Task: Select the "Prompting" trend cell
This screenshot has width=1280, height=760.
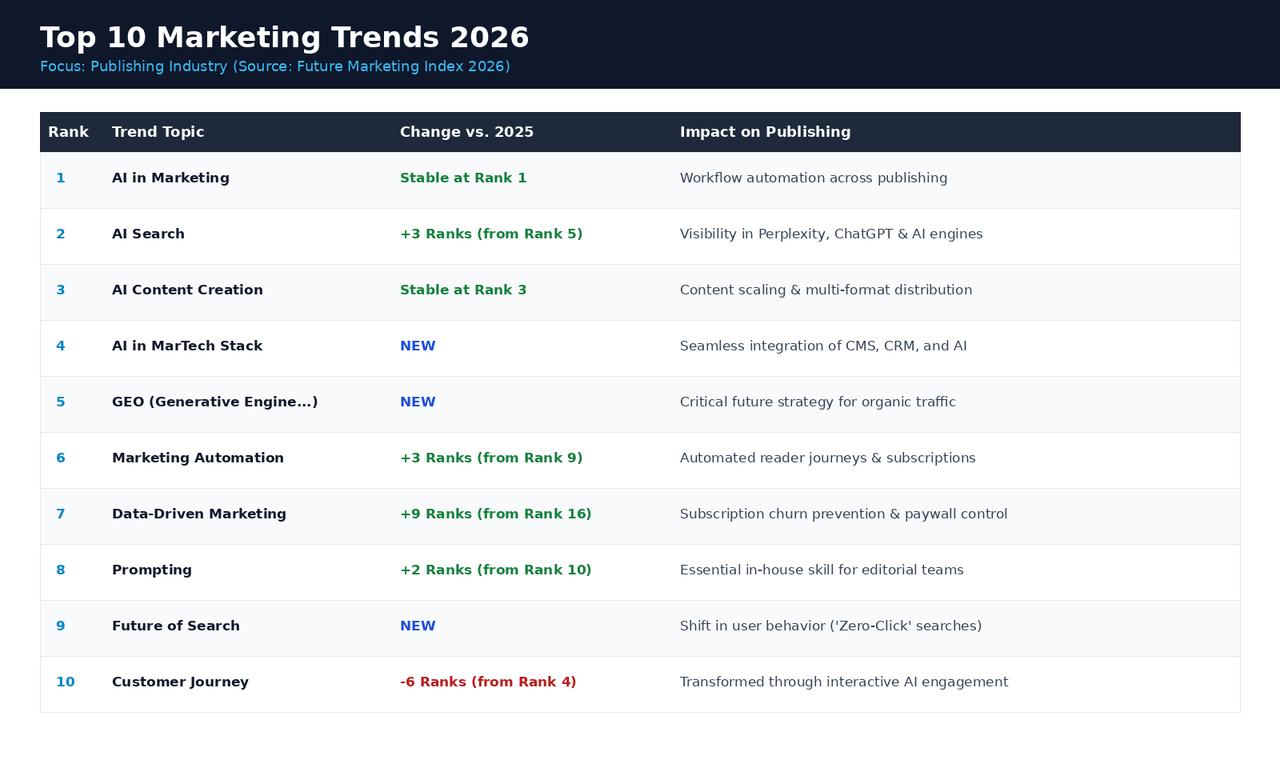Action: (x=152, y=570)
